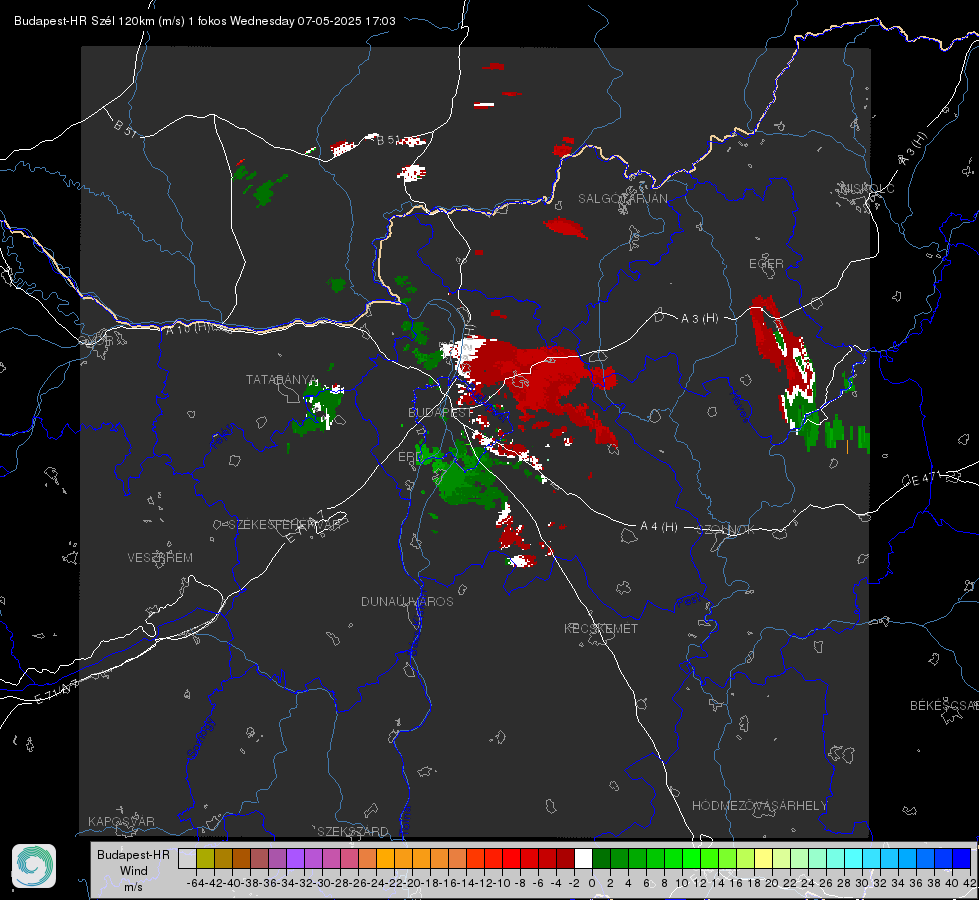The width and height of the screenshot is (979, 900).
Task: Click the radar title with timestamp 17:03
Action: (205, 21)
